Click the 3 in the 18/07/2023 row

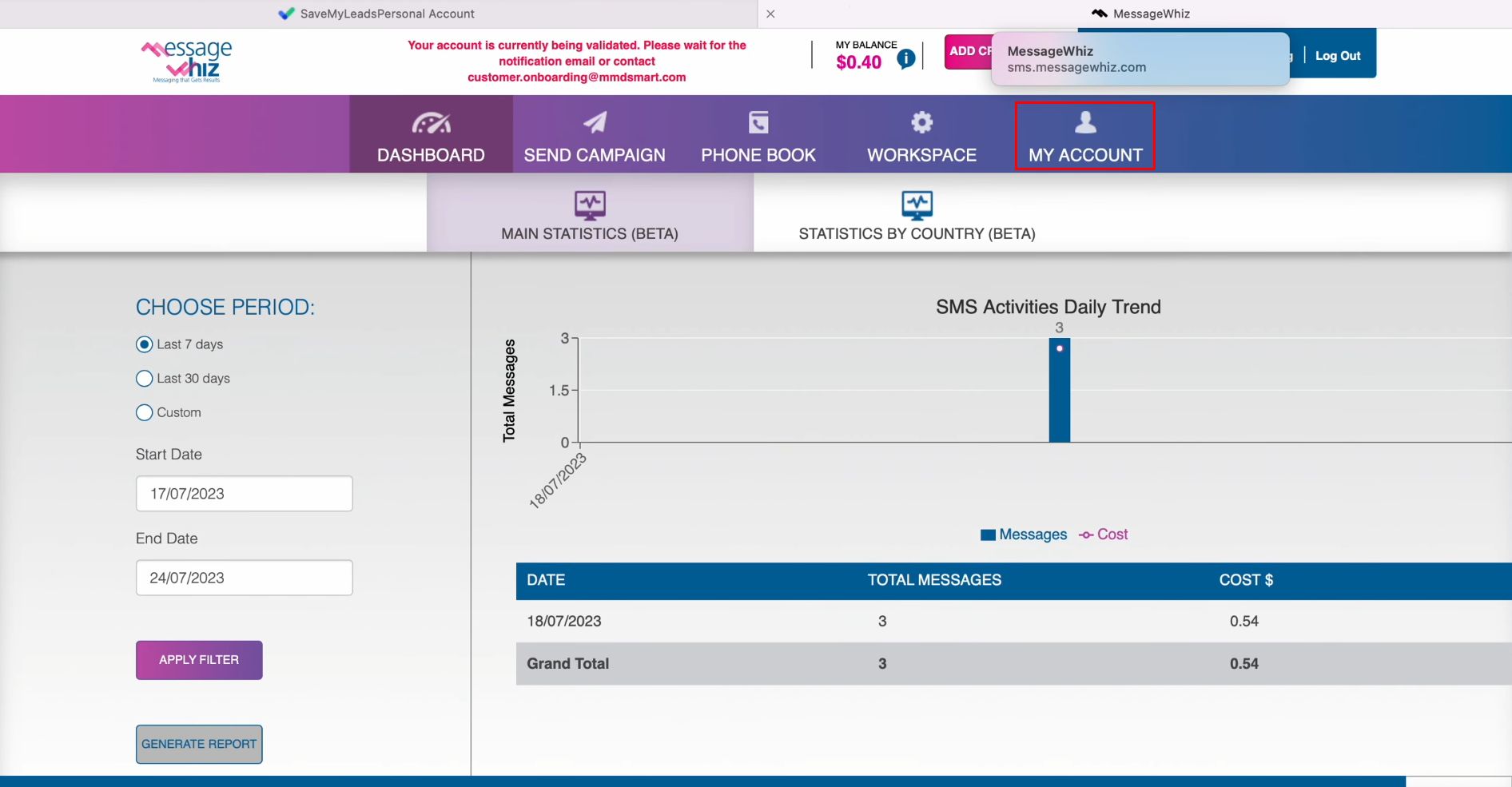point(882,622)
